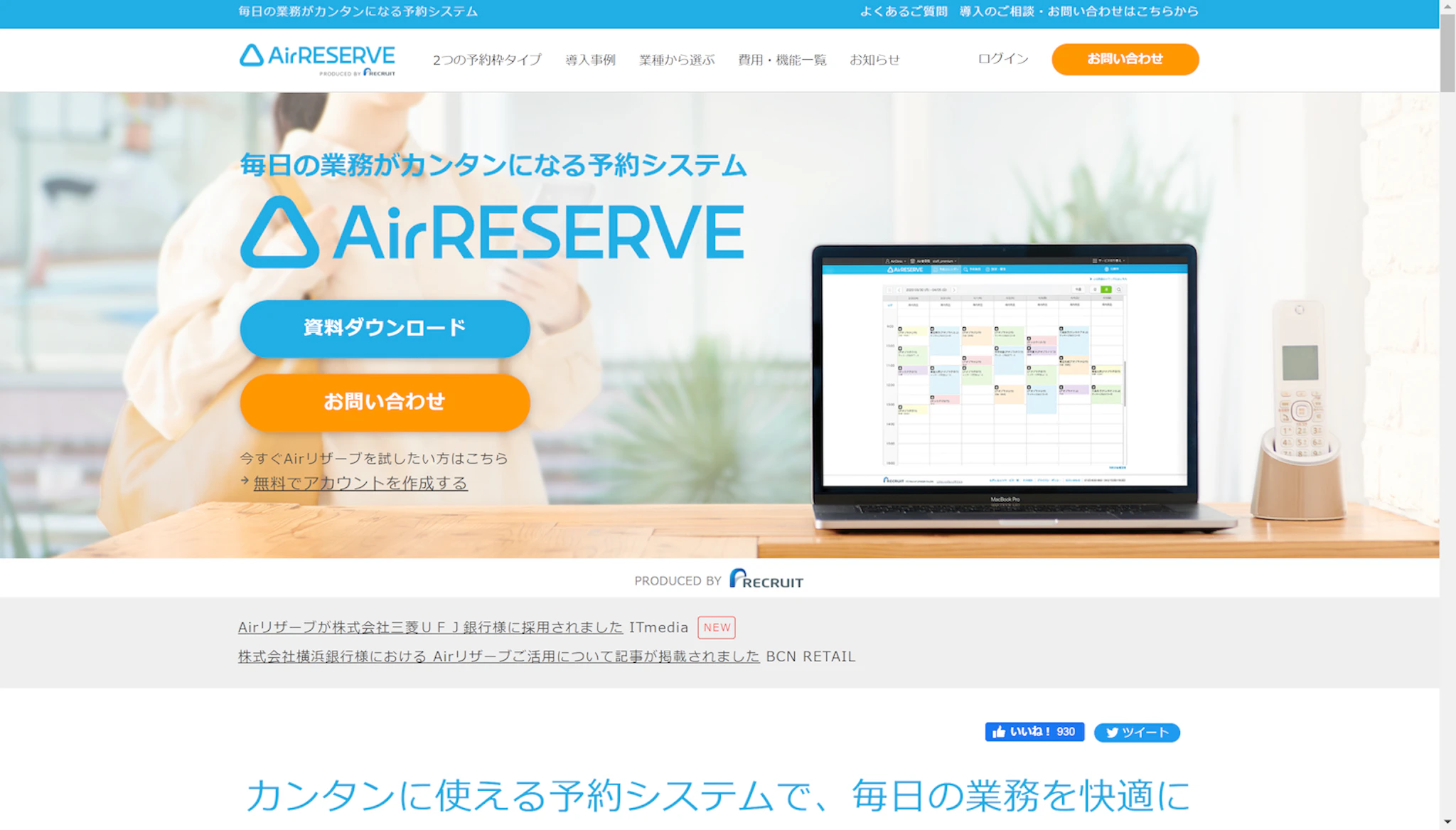Screen dimensions: 1456x830
Task: Open the 導入事例 menu item
Action: (x=590, y=60)
